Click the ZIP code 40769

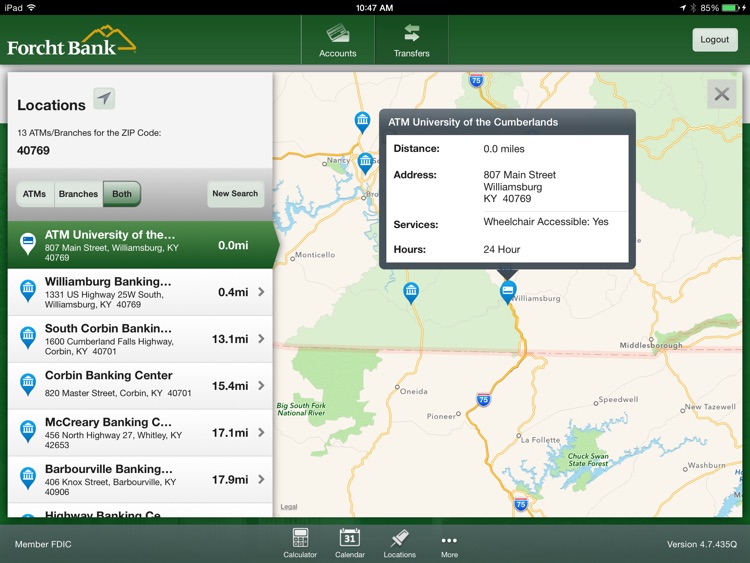click(x=33, y=150)
